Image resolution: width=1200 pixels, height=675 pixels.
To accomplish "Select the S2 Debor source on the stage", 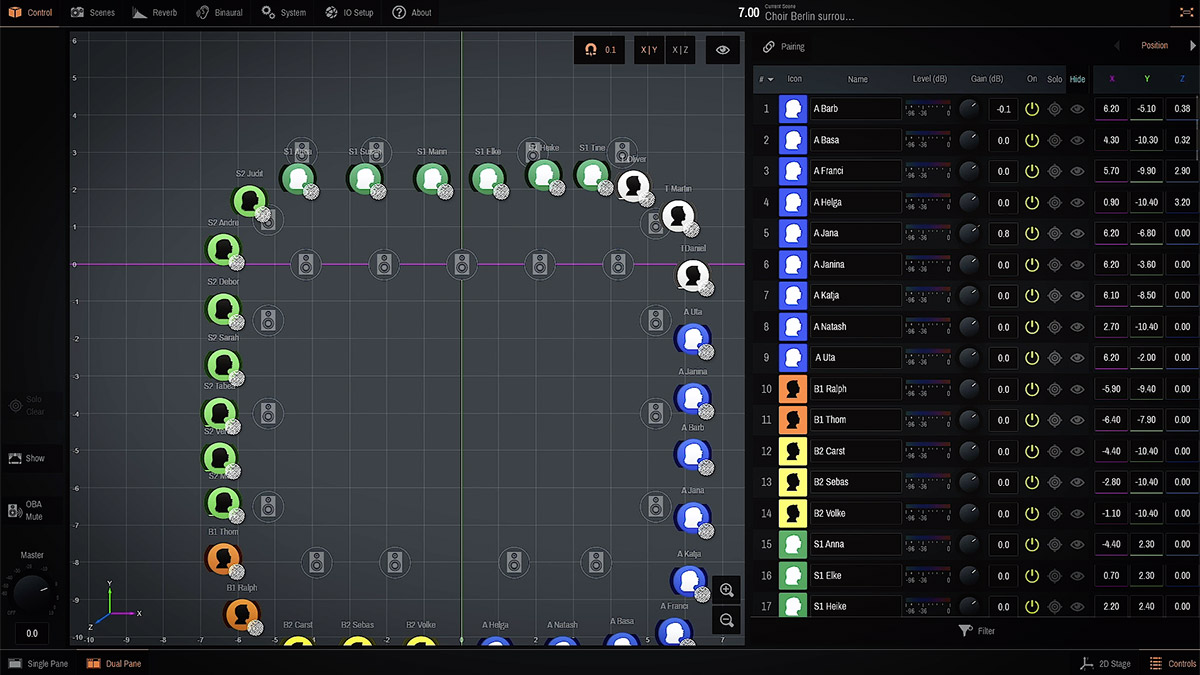I will coord(223,309).
